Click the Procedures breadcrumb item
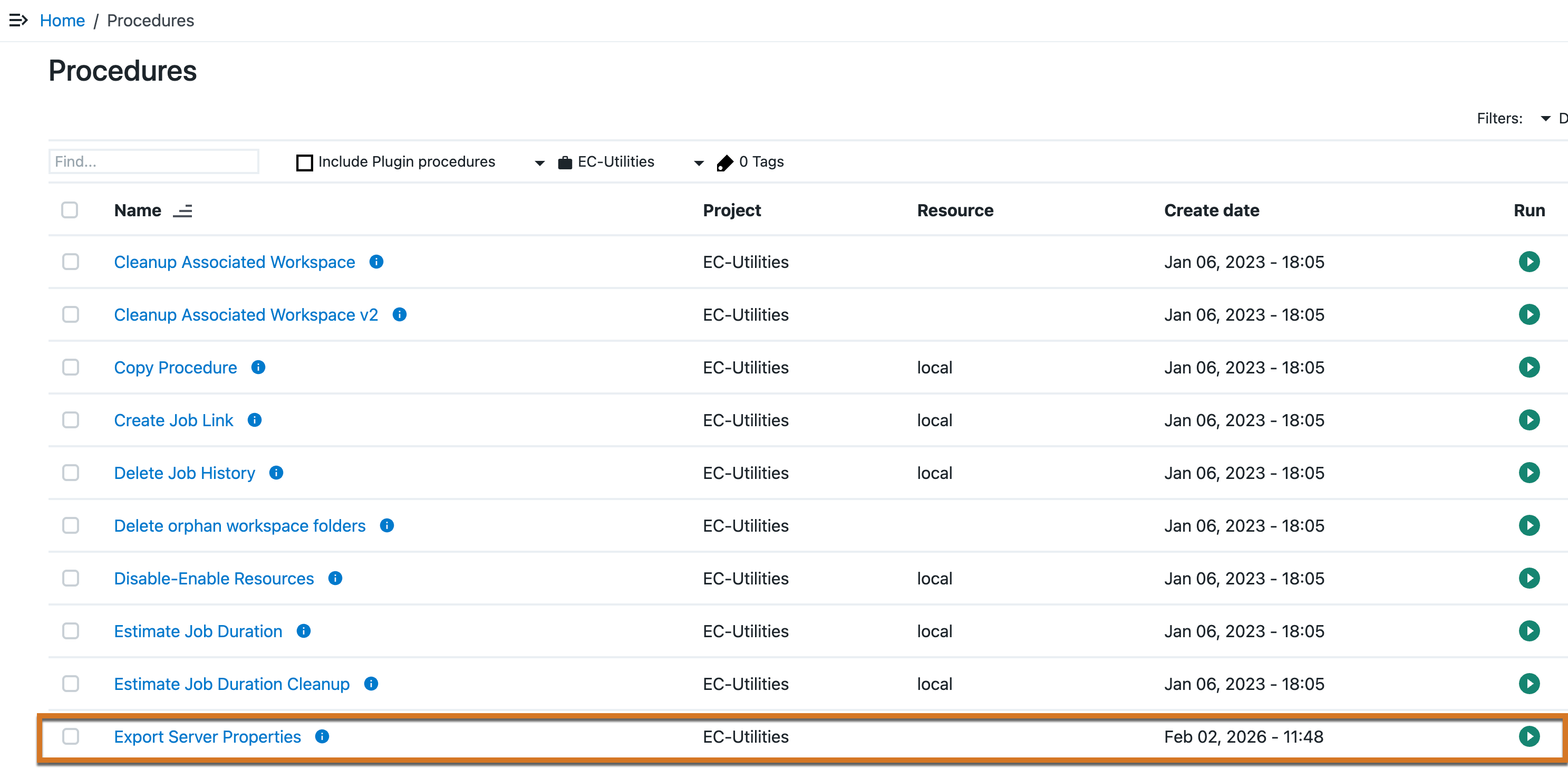This screenshot has width=1568, height=768. tap(150, 20)
